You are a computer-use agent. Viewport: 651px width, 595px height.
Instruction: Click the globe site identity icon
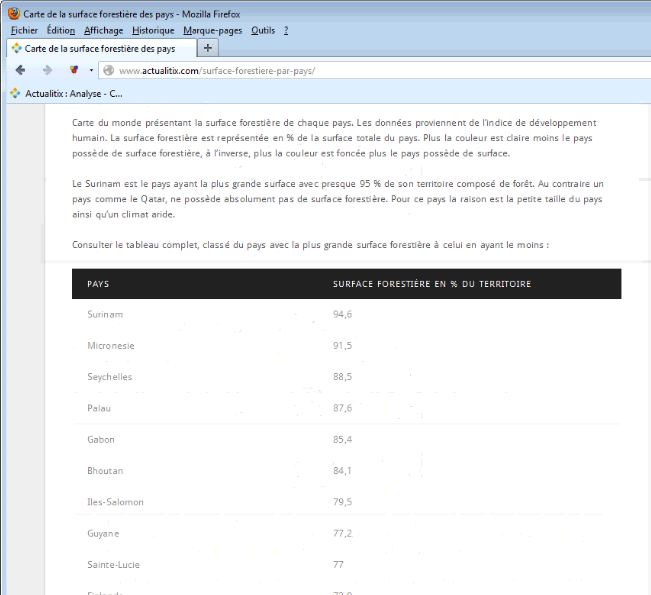[x=109, y=71]
